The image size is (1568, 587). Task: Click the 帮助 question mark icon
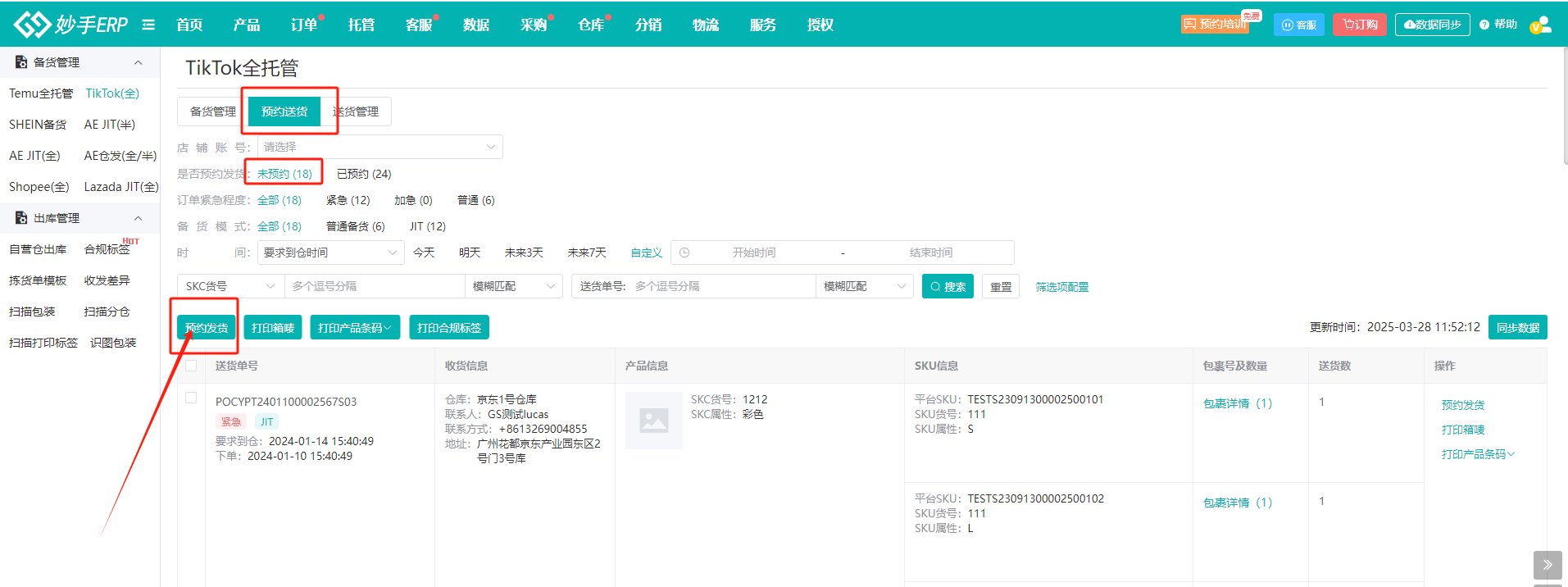click(1484, 25)
